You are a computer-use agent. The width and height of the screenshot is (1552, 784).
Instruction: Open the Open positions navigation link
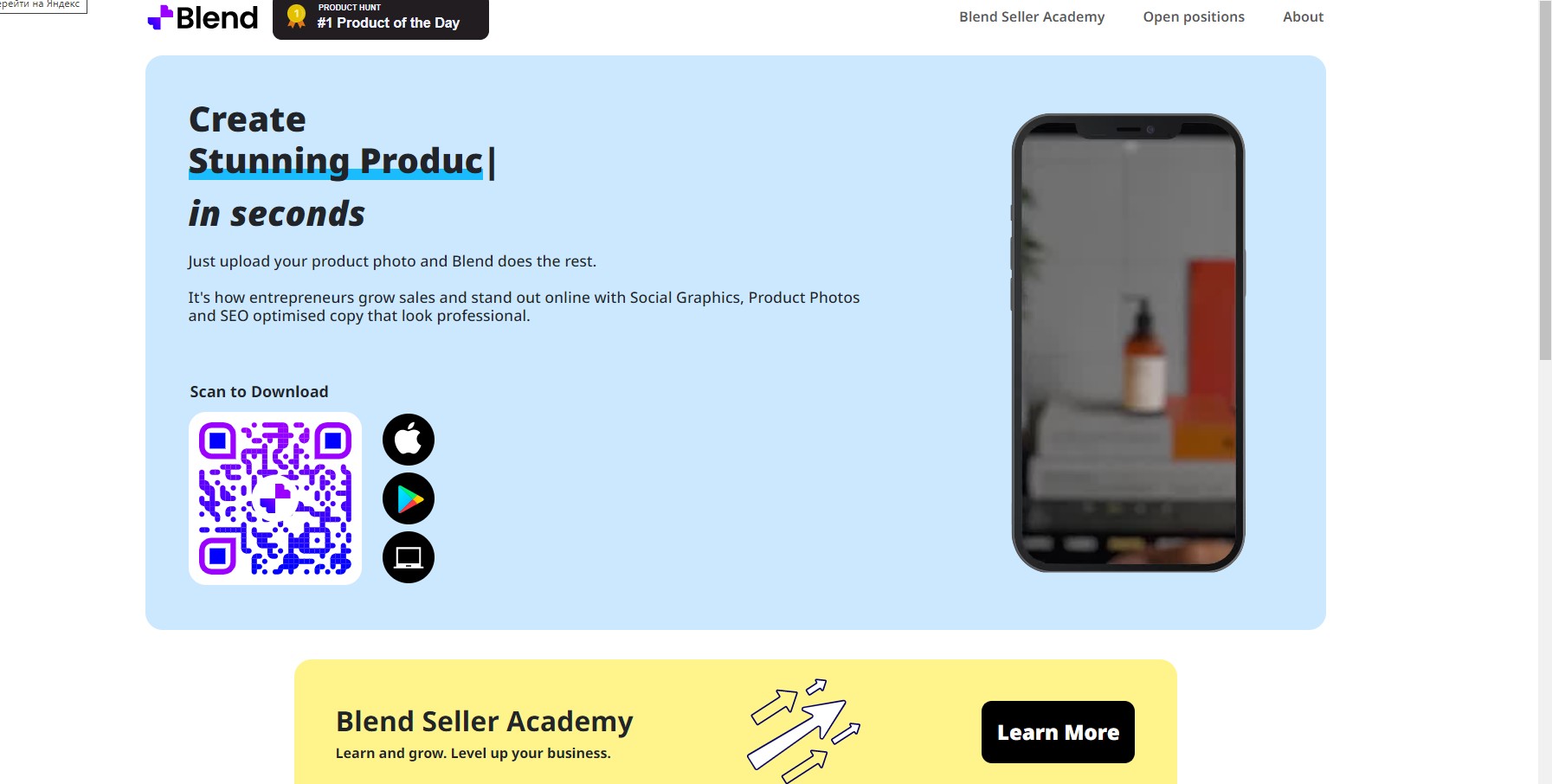pos(1194,16)
